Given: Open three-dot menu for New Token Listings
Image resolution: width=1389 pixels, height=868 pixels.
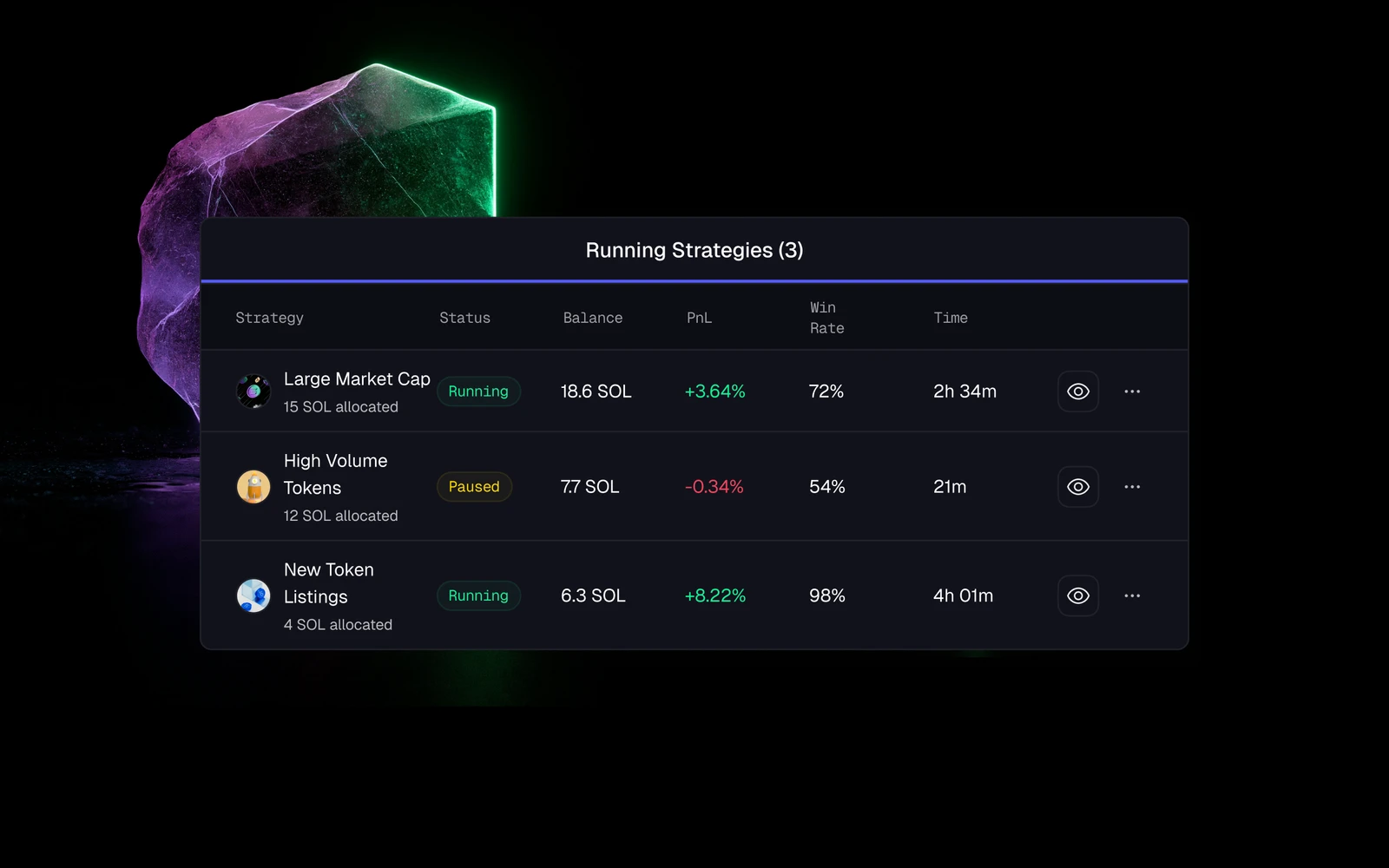Looking at the screenshot, I should (1132, 595).
